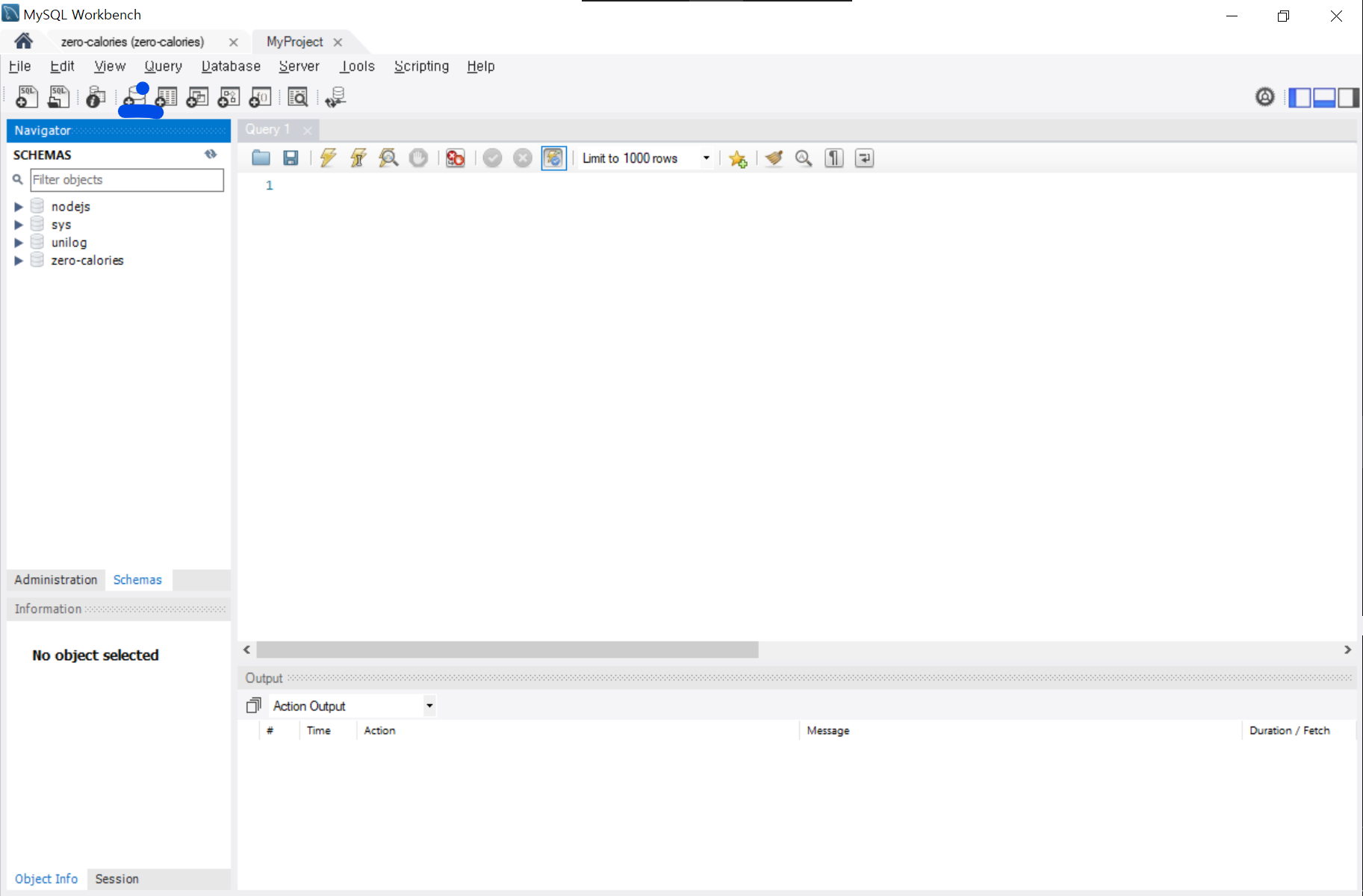Screen dimensions: 1363x896
Task: Refresh the SCHEMAS list
Action: [211, 154]
